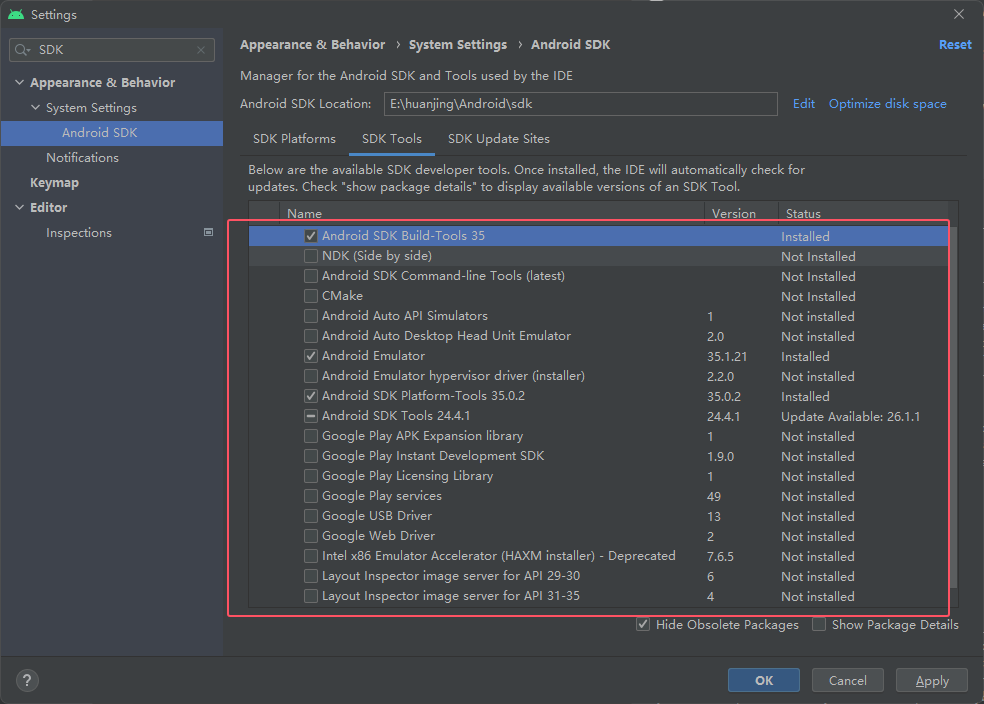Select the Google Play APK Expansion library row
984x704 pixels.
pyautogui.click(x=598, y=436)
